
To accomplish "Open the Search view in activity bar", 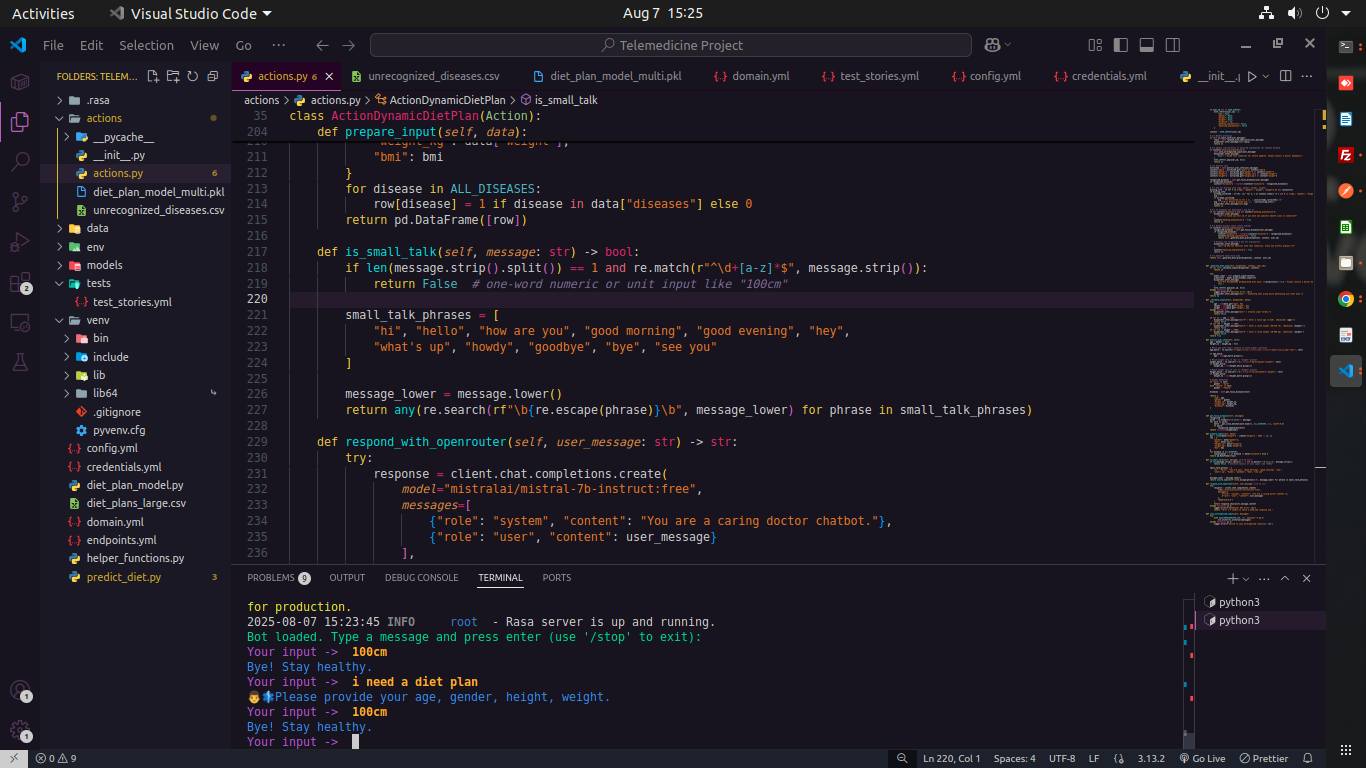I will tap(20, 161).
